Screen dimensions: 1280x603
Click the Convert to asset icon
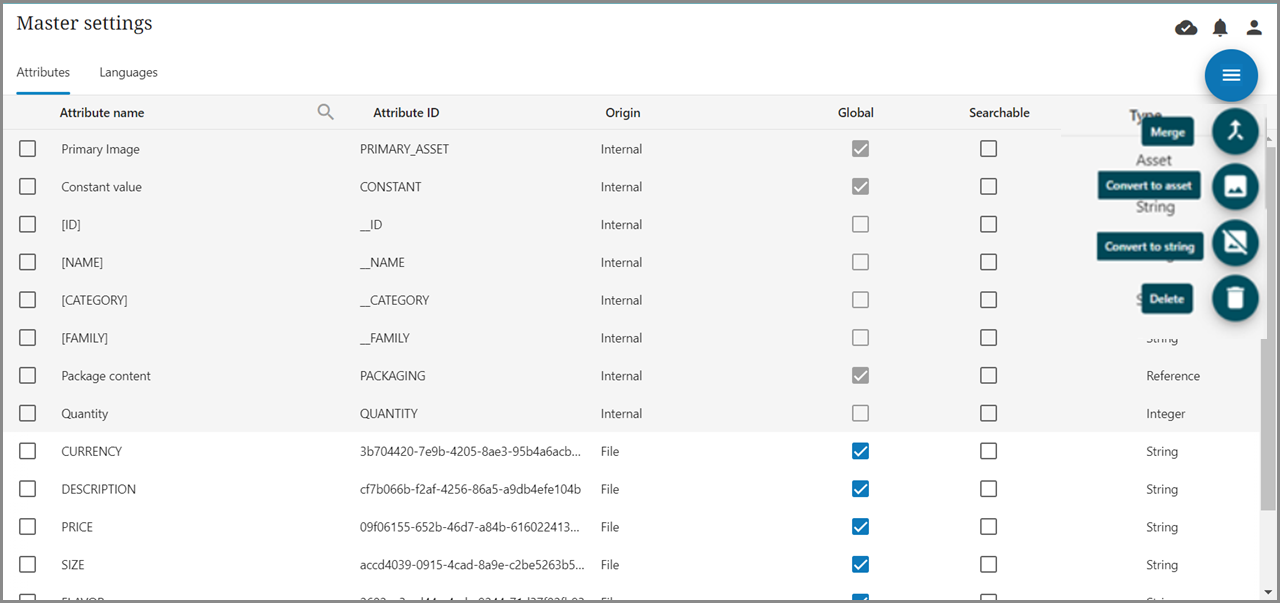point(1235,186)
